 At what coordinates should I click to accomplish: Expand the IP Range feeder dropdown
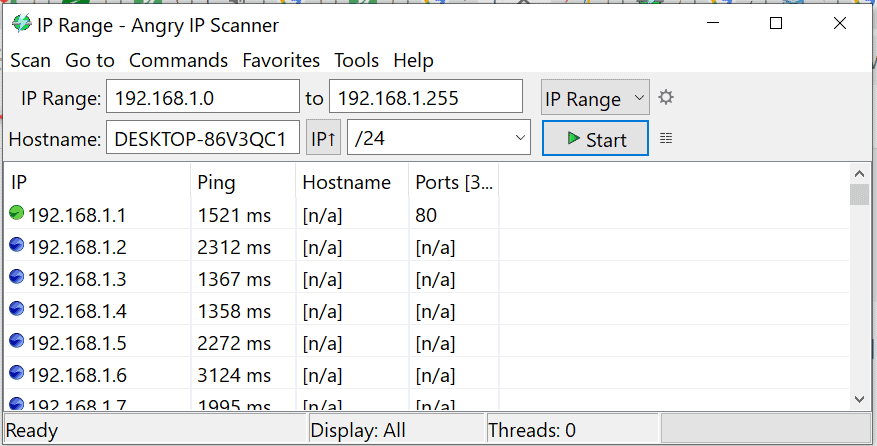coord(595,98)
